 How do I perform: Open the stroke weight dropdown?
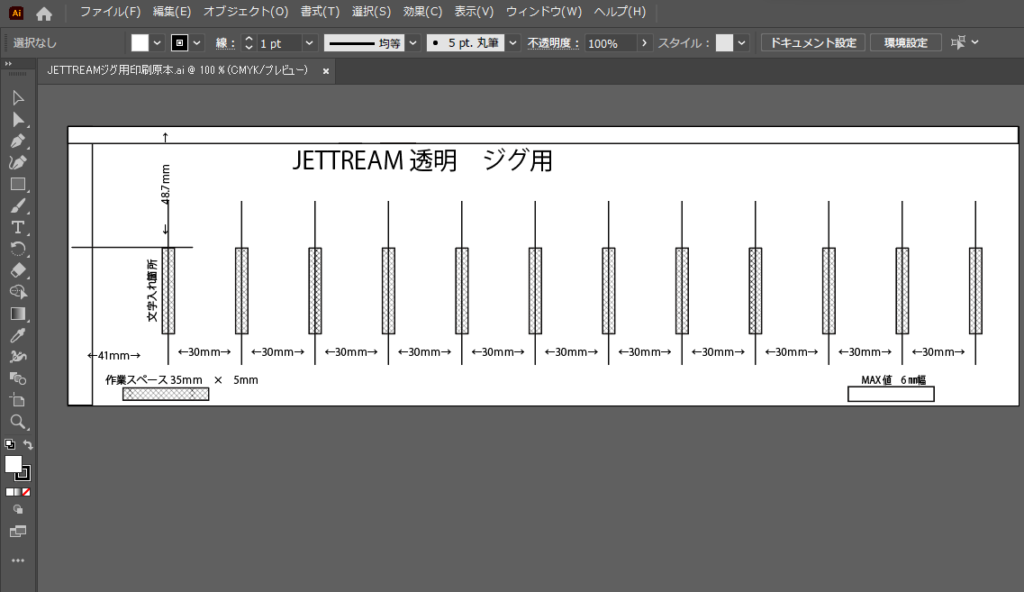coord(309,43)
